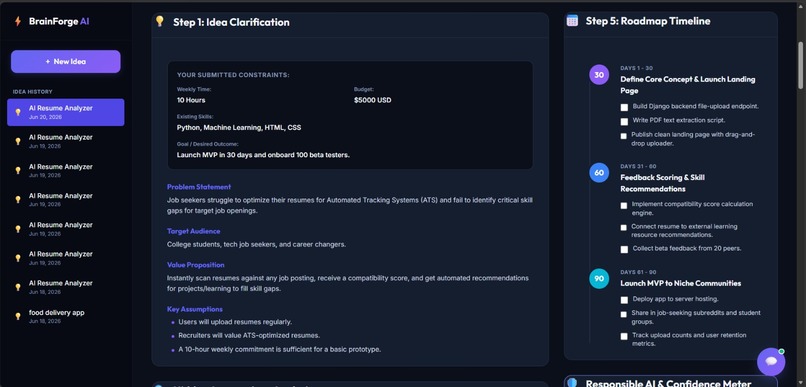Click the teal 90-day timeline marker
Screen dimensions: 806x387
[x=599, y=279]
